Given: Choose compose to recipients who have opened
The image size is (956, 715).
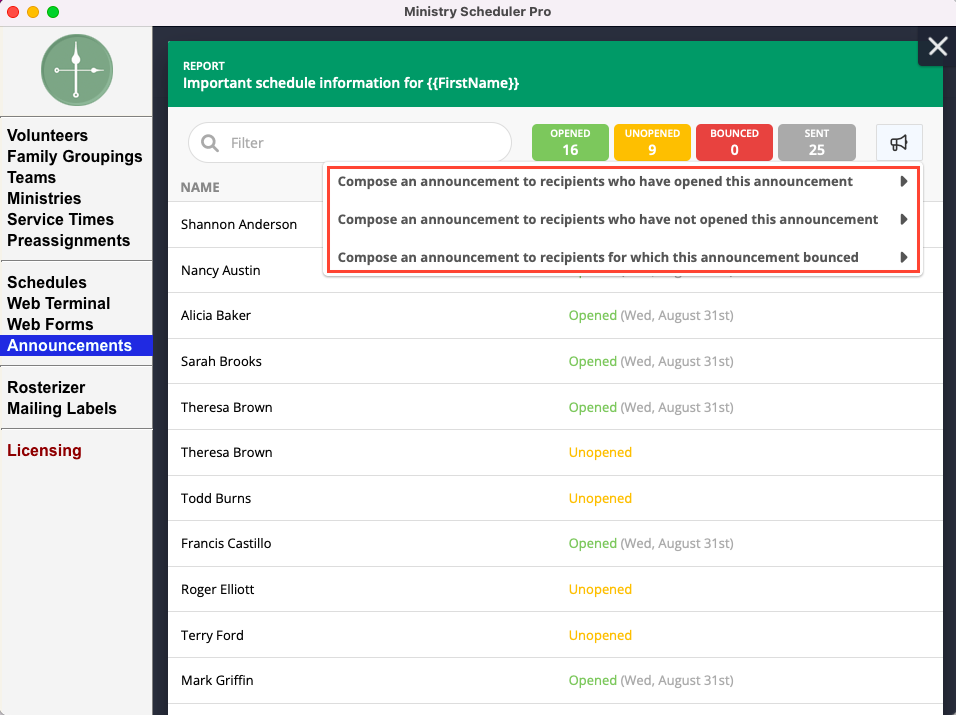Looking at the screenshot, I should pyautogui.click(x=595, y=182).
